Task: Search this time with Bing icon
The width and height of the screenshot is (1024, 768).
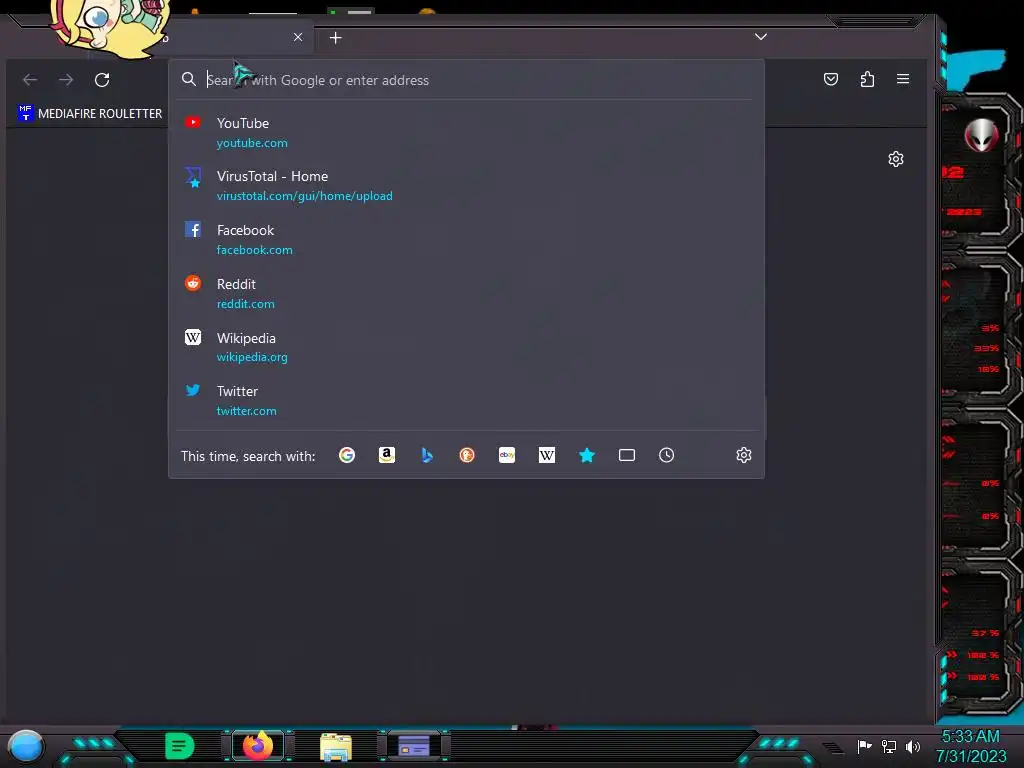Action: tap(427, 455)
